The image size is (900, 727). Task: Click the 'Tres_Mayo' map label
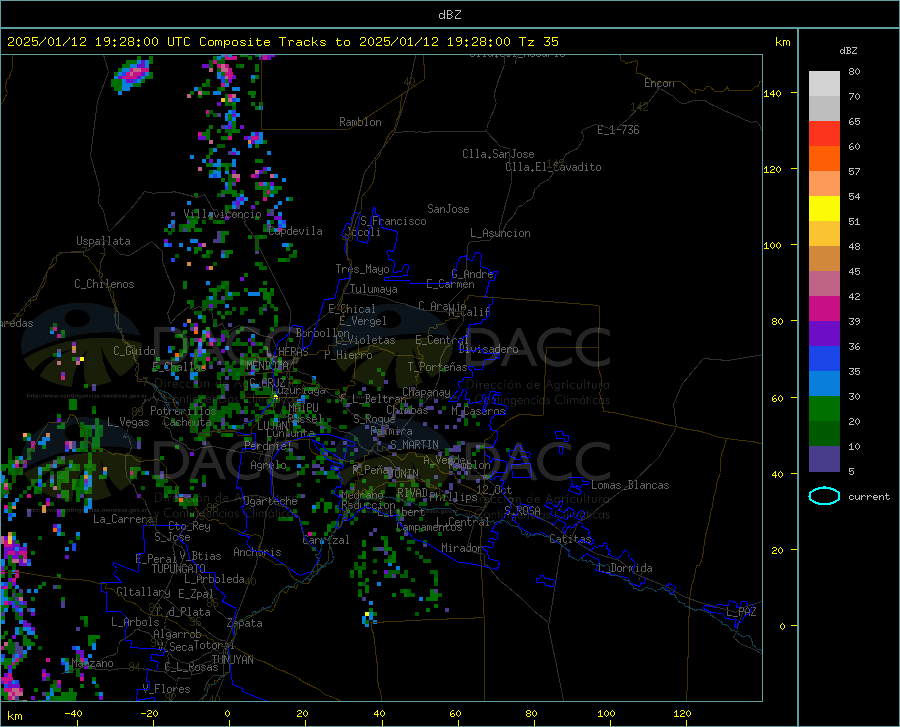(362, 269)
